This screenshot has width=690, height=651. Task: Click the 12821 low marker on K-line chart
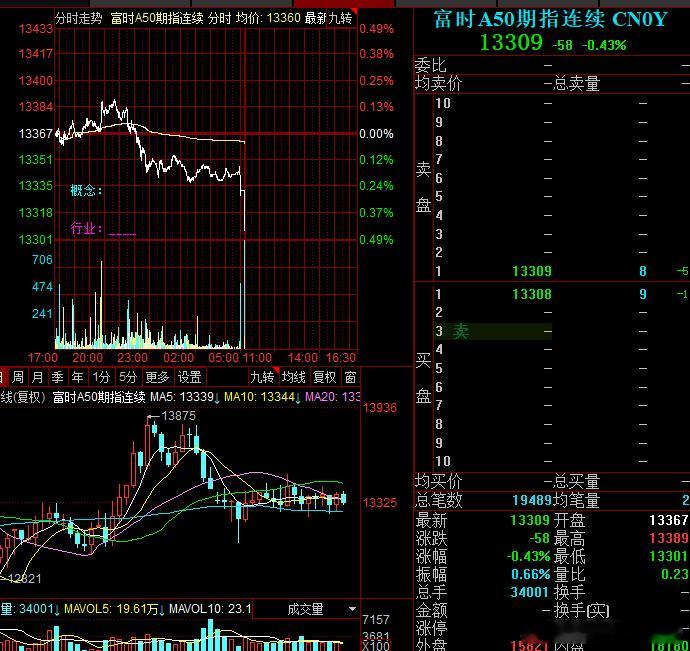[x=25, y=579]
